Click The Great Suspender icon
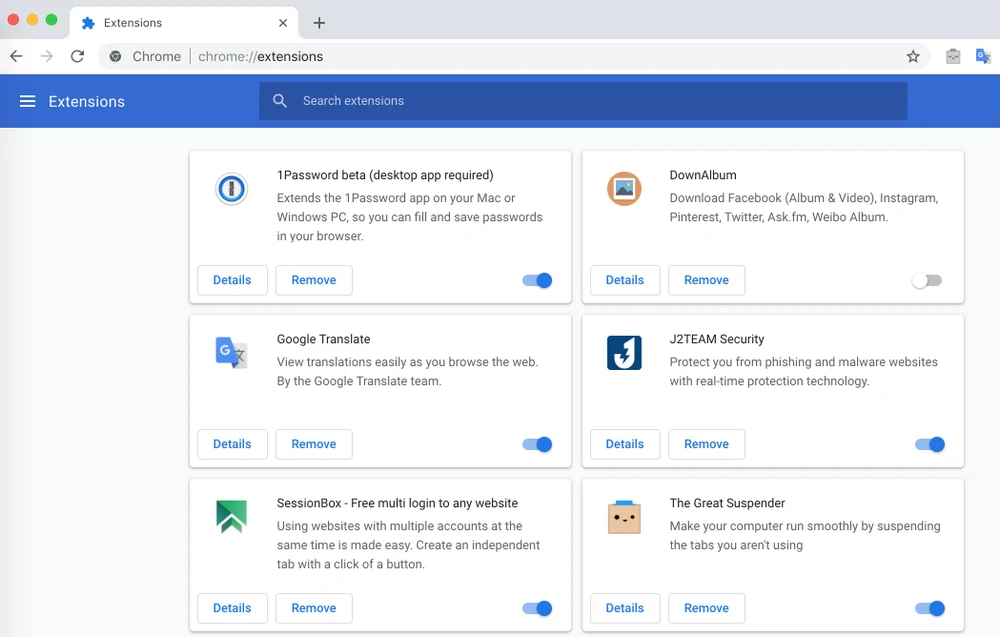The image size is (1000, 637). click(x=624, y=516)
